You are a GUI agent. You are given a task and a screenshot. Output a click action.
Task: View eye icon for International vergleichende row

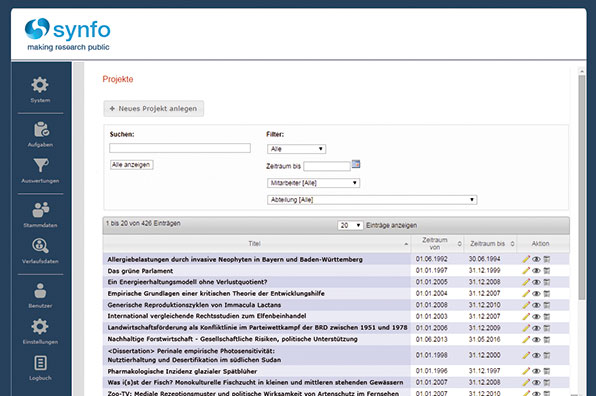(x=536, y=316)
